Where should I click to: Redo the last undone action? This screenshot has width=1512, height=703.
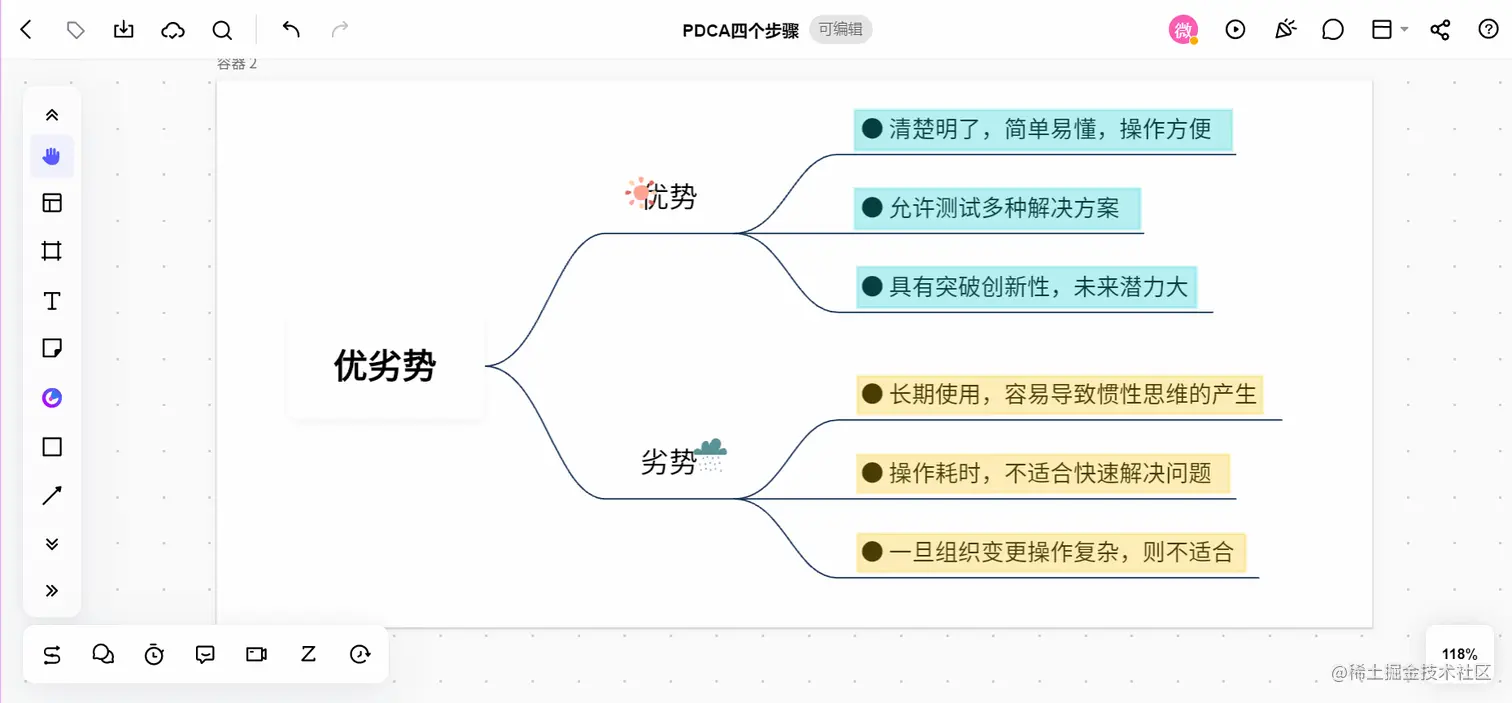340,30
